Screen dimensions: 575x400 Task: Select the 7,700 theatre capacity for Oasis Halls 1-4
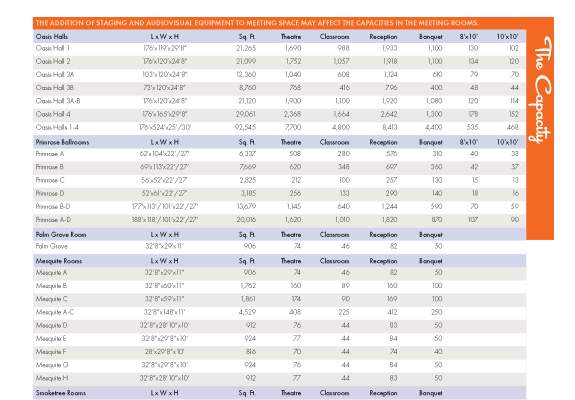click(293, 127)
